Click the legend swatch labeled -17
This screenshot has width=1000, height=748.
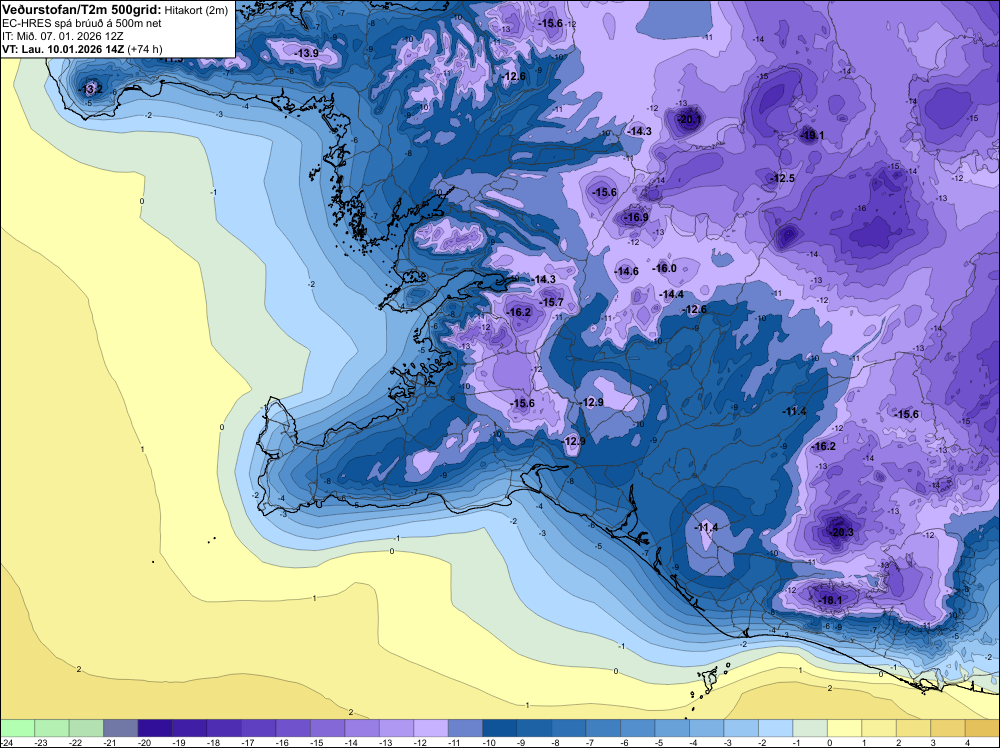[258, 728]
